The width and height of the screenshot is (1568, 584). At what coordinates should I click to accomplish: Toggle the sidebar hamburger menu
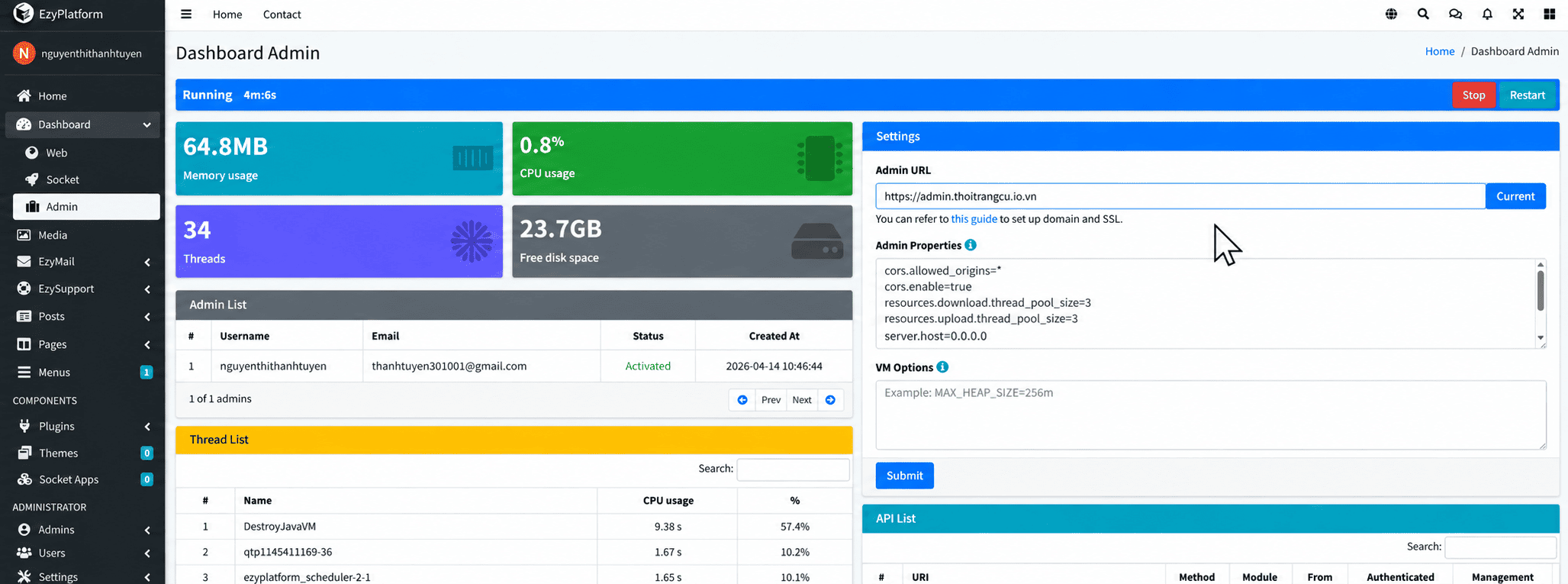click(186, 14)
